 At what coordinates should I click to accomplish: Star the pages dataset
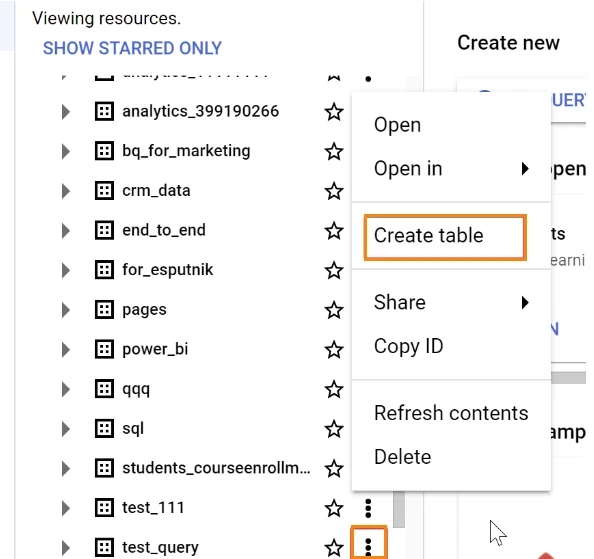334,310
